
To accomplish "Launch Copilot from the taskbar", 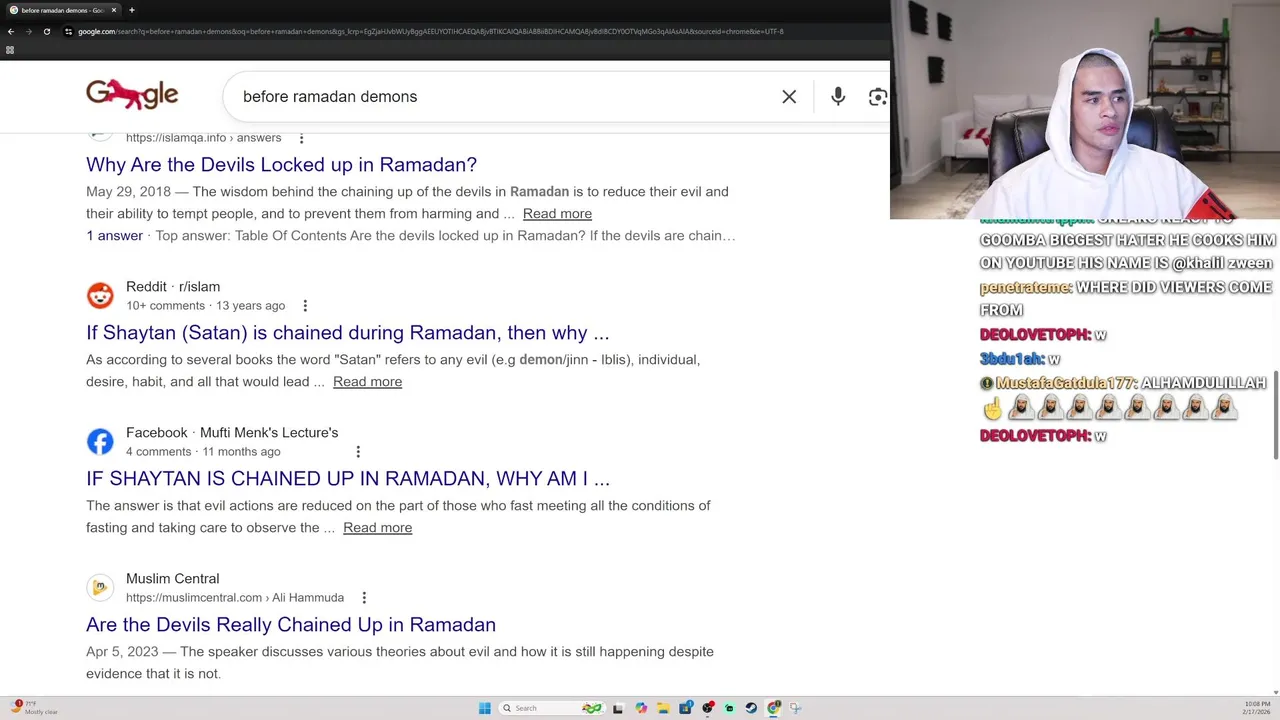I will [641, 708].
